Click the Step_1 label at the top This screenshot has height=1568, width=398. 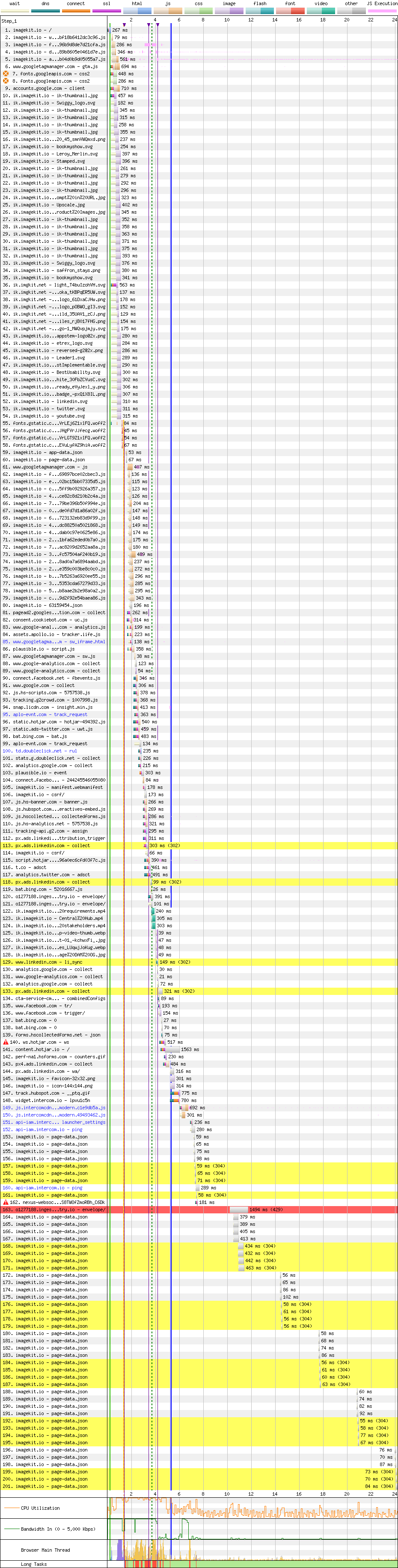9,21
